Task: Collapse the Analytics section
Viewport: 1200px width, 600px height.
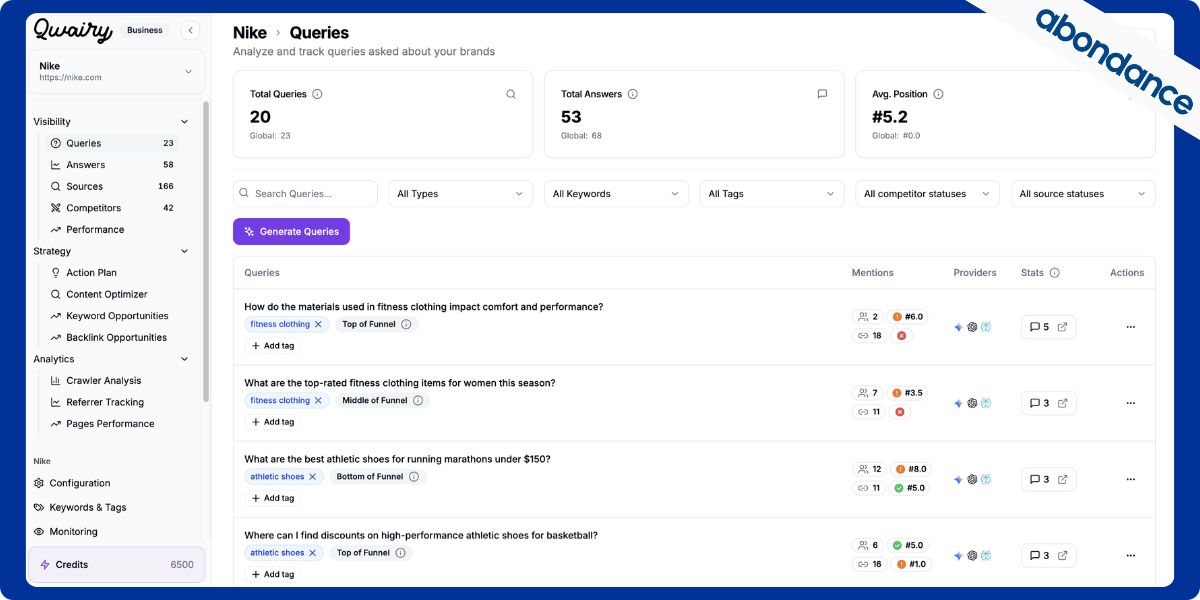Action: (x=184, y=359)
